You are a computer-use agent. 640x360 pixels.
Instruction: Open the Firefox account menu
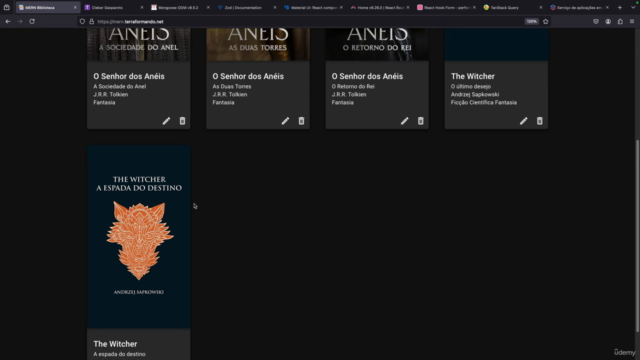pyautogui.click(x=608, y=22)
